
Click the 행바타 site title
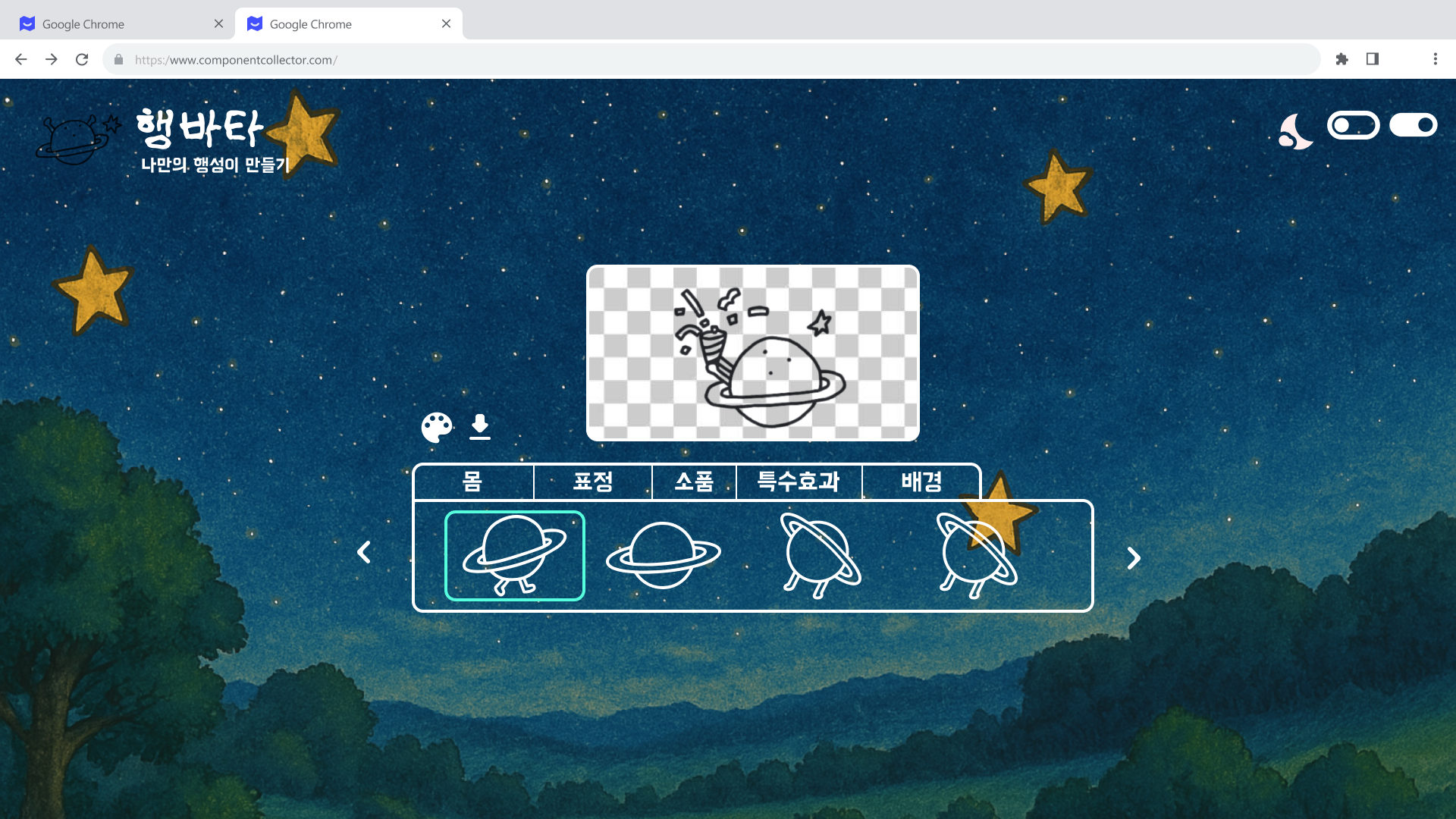pos(200,127)
